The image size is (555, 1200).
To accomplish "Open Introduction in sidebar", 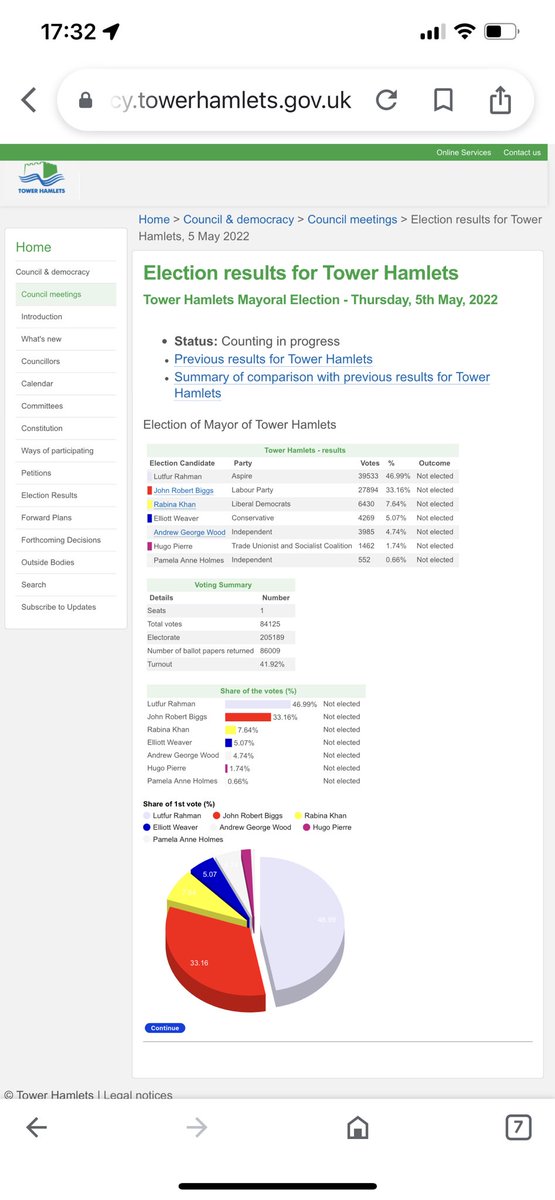I will click(x=41, y=317).
